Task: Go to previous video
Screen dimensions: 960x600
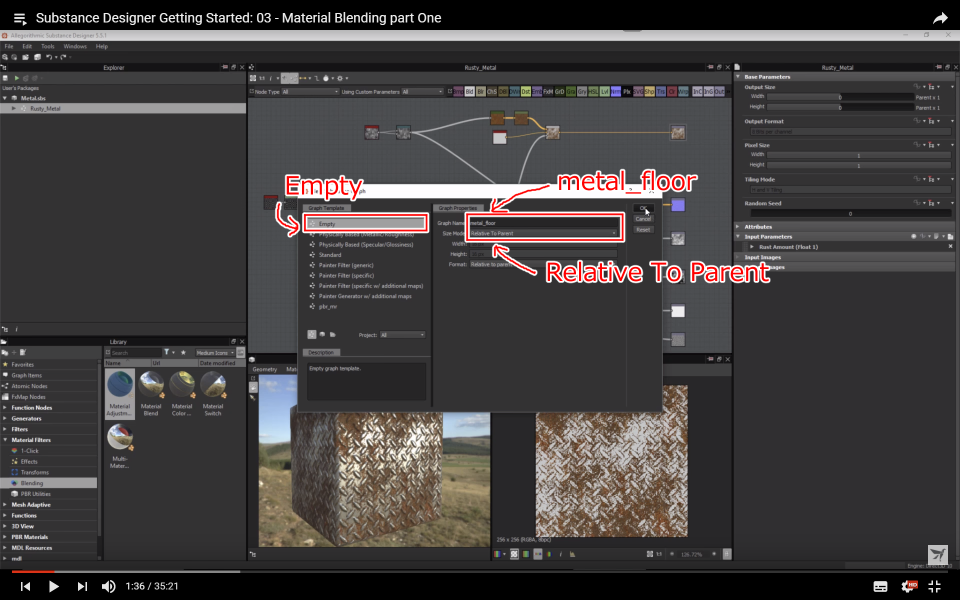Action: [26, 586]
